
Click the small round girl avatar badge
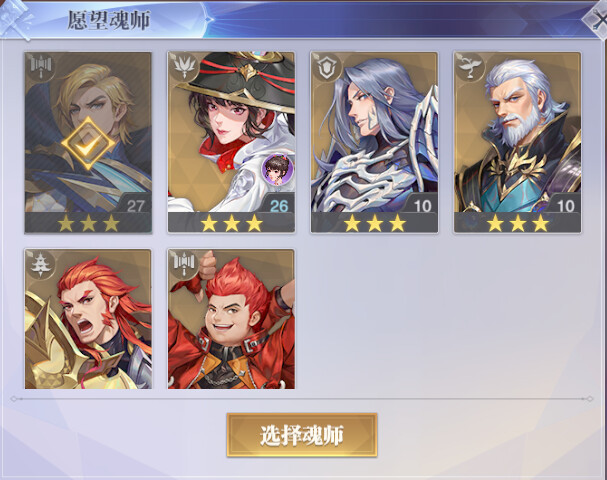click(278, 169)
